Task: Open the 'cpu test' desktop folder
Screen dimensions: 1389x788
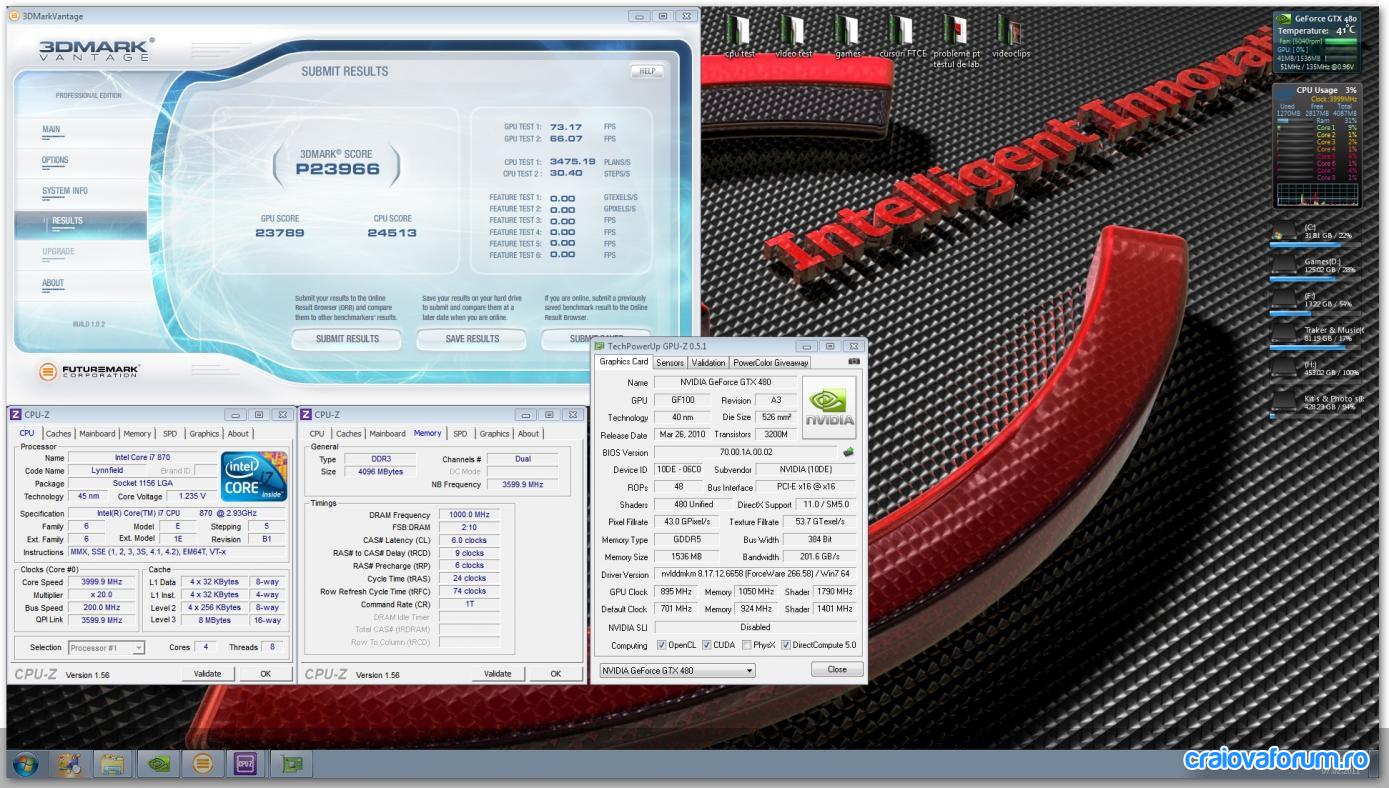Action: click(739, 36)
